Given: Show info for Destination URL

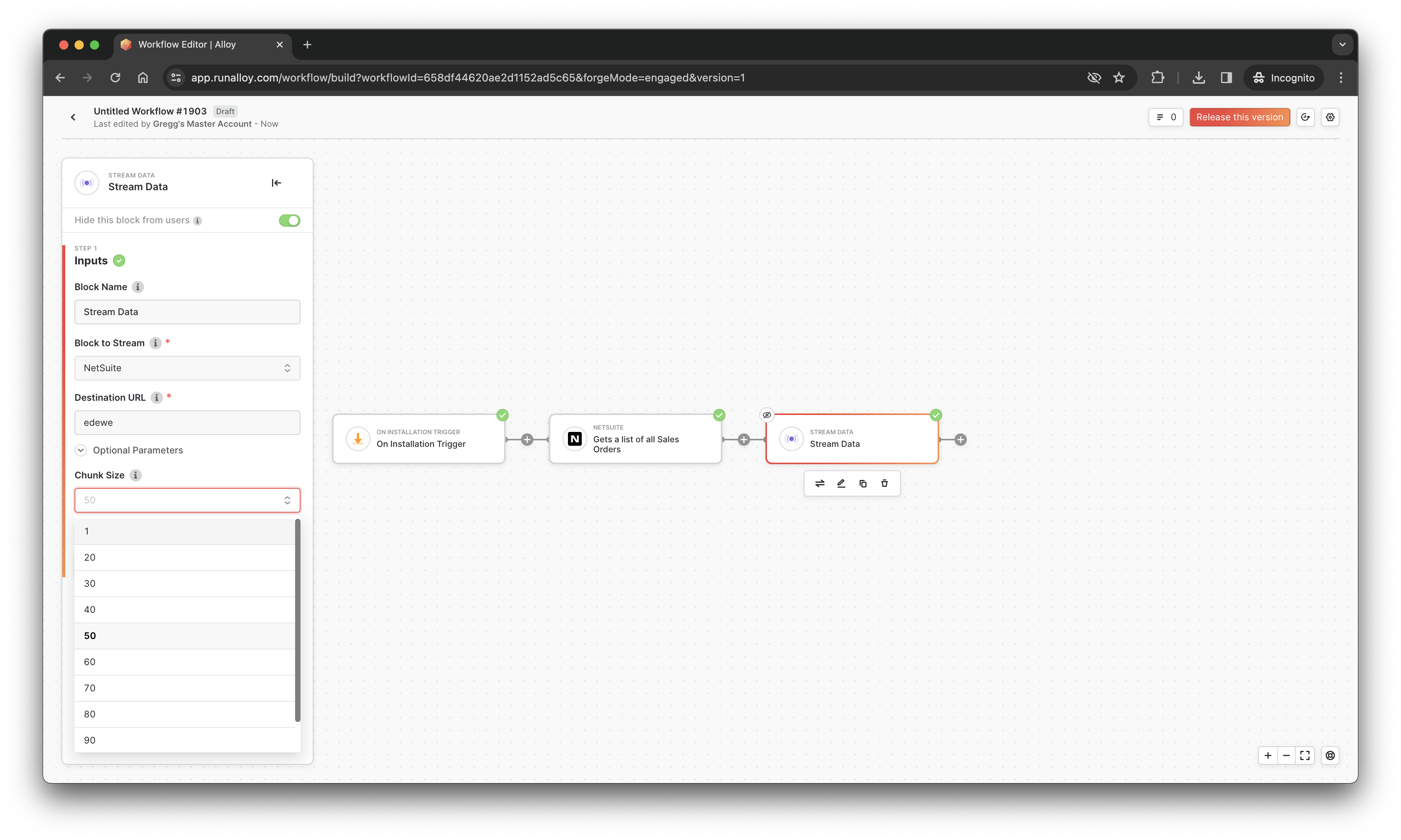Looking at the screenshot, I should click(157, 398).
